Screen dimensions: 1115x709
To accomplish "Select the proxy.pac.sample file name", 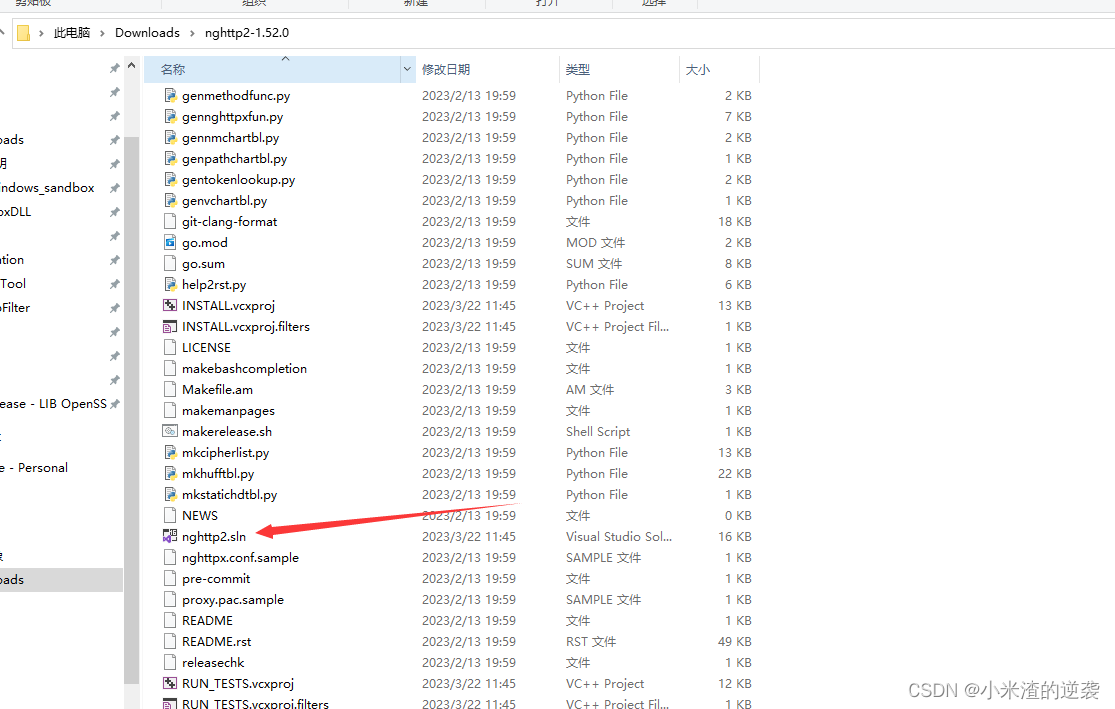I will tap(233, 599).
